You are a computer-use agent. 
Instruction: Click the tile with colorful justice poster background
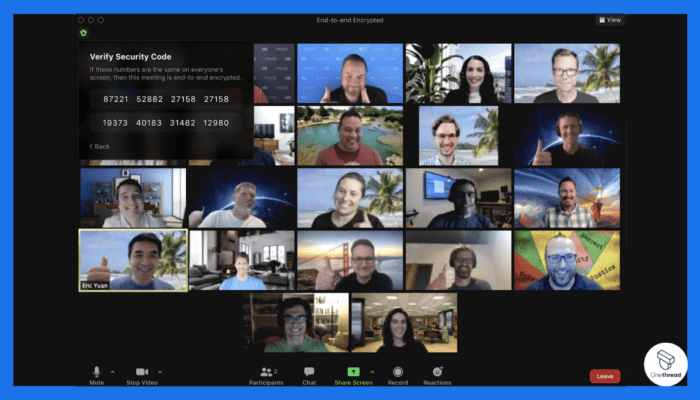coord(566,260)
